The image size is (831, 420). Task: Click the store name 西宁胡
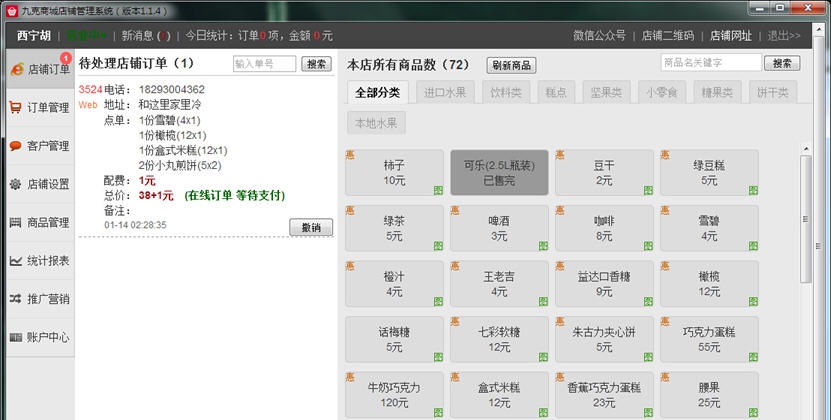coord(34,36)
